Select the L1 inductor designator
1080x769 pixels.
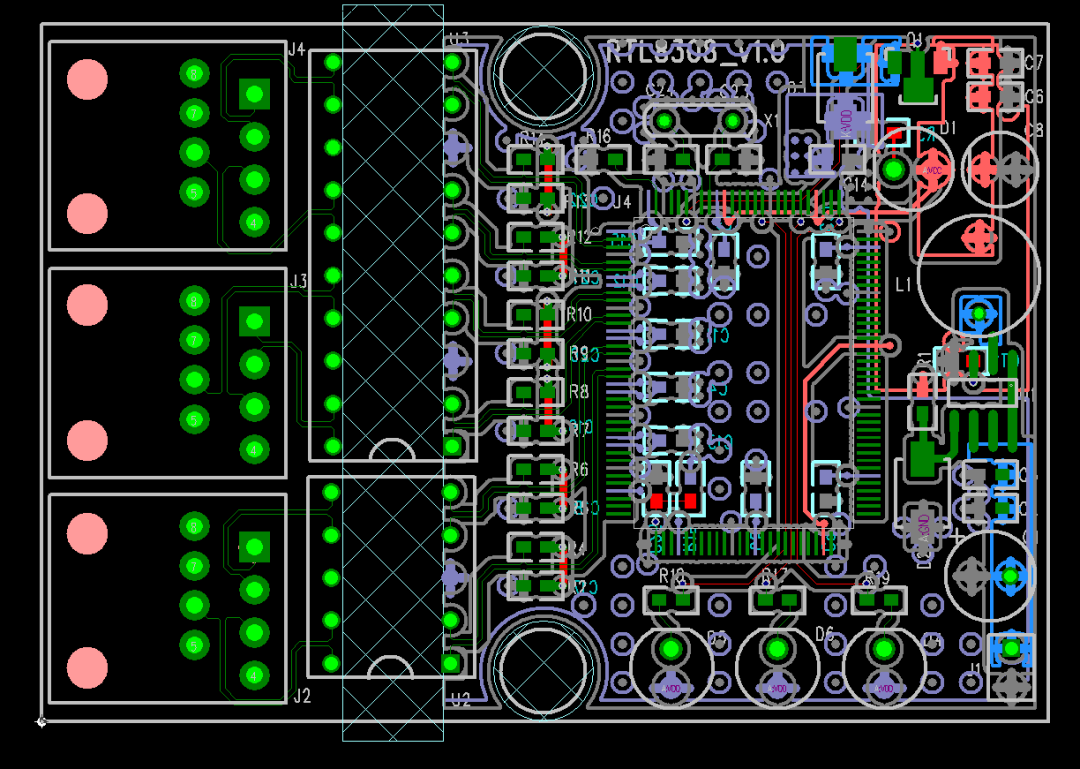(x=904, y=284)
